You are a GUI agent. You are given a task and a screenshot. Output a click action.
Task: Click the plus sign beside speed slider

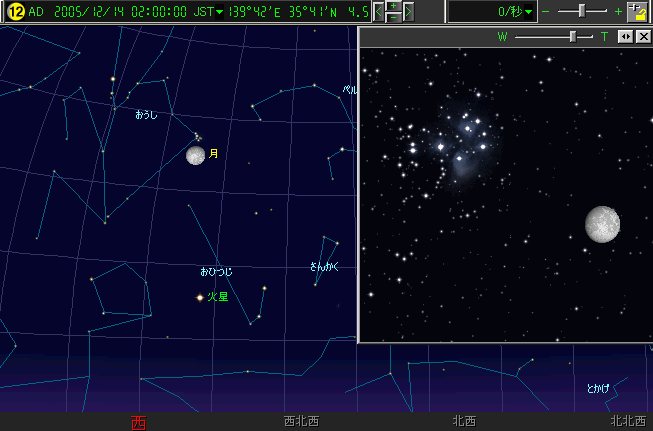(618, 12)
